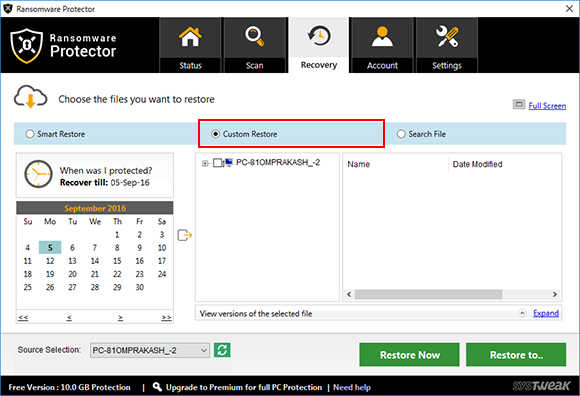This screenshot has width=580, height=396.
Task: Click the arrow icon between calendar and tree
Action: (185, 235)
